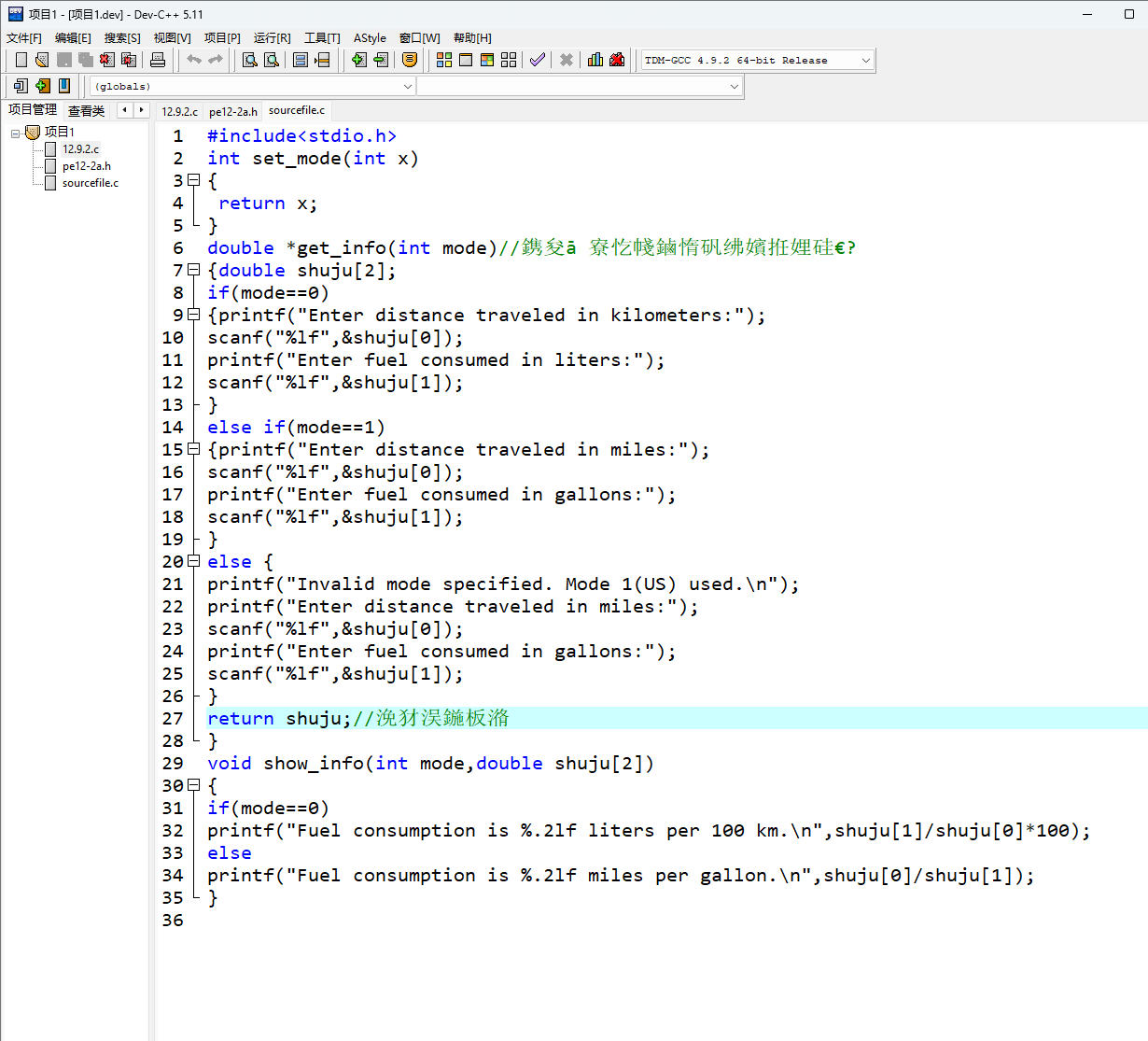Open the 窗口[W] menu
Image resolution: width=1148 pixels, height=1041 pixels.
[419, 37]
